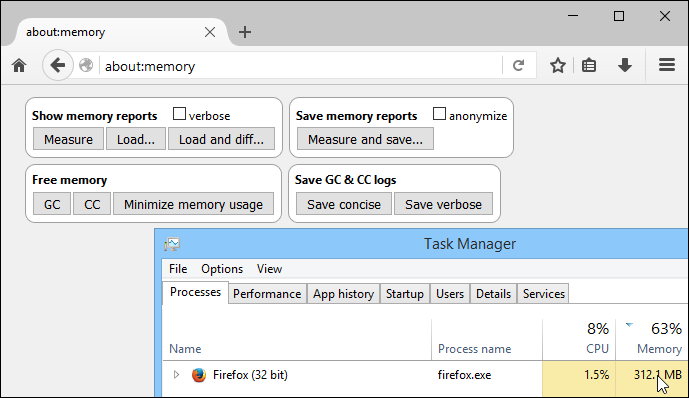The image size is (689, 398).
Task: Click the firefox.exe process name cell
Action: click(464, 375)
